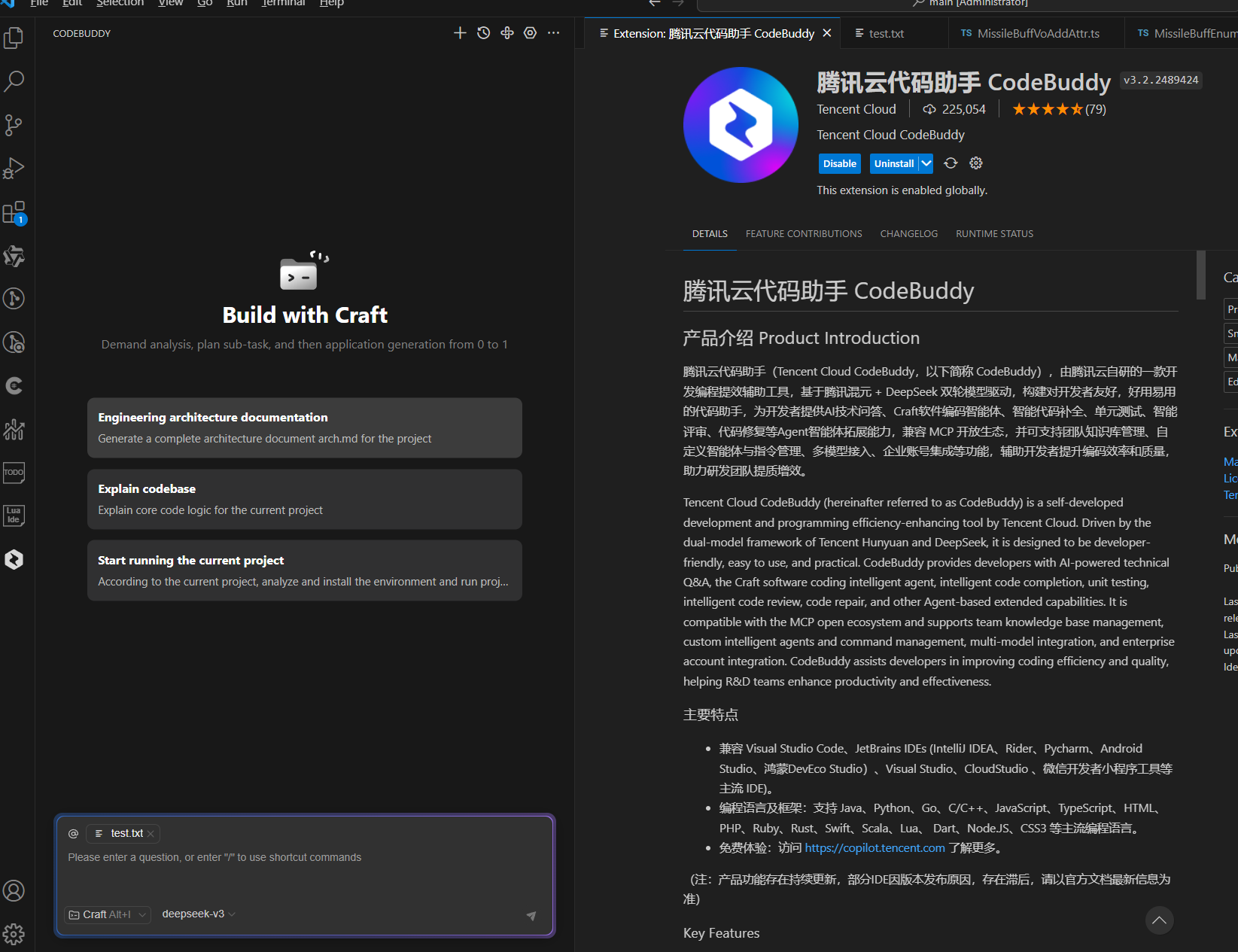Select the DETAILS tab
The image size is (1238, 952).
point(710,234)
